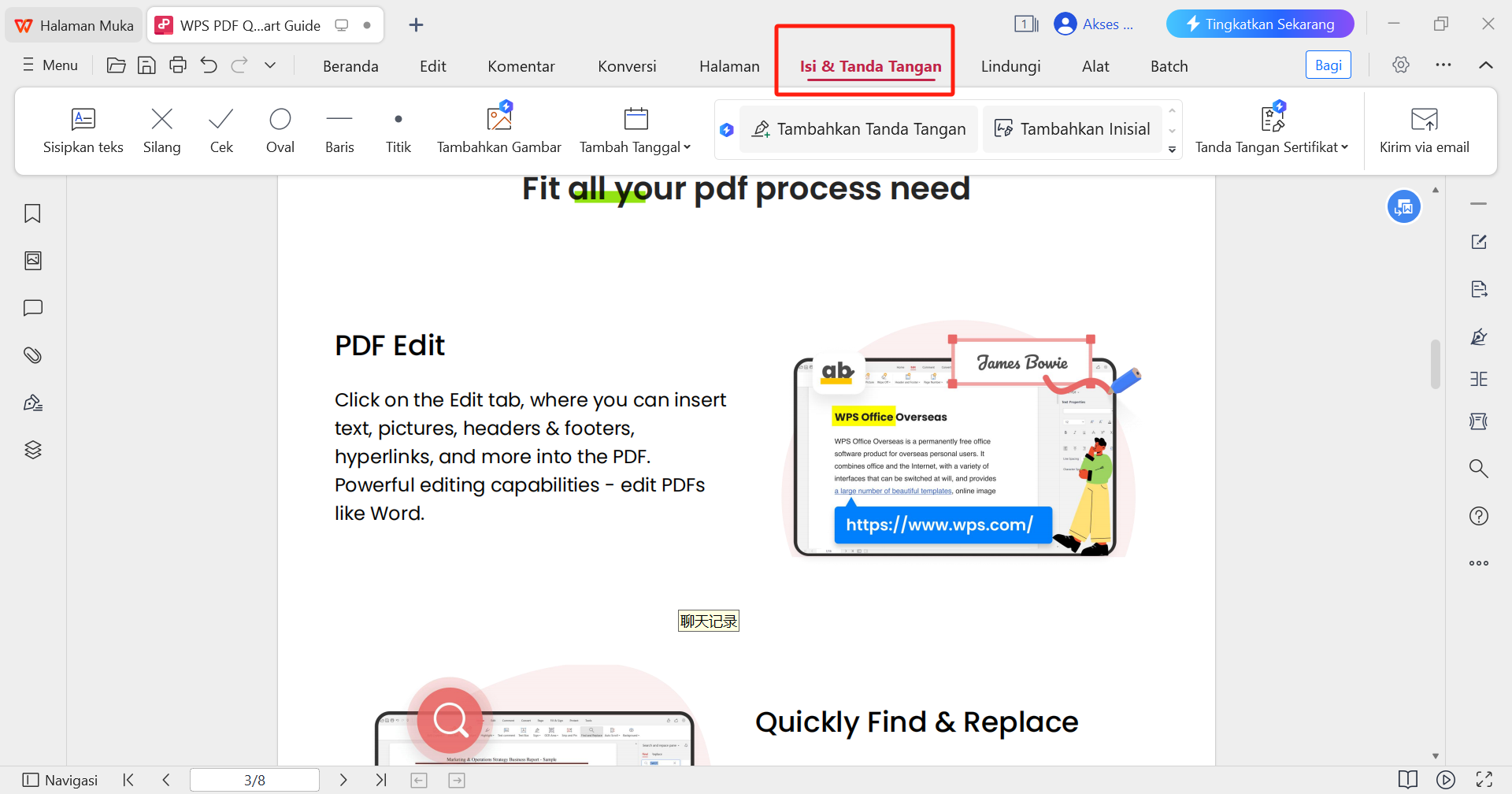Viewport: 1512px width, 794px height.
Task: Start slideshow with the play icon
Action: [x=1446, y=780]
